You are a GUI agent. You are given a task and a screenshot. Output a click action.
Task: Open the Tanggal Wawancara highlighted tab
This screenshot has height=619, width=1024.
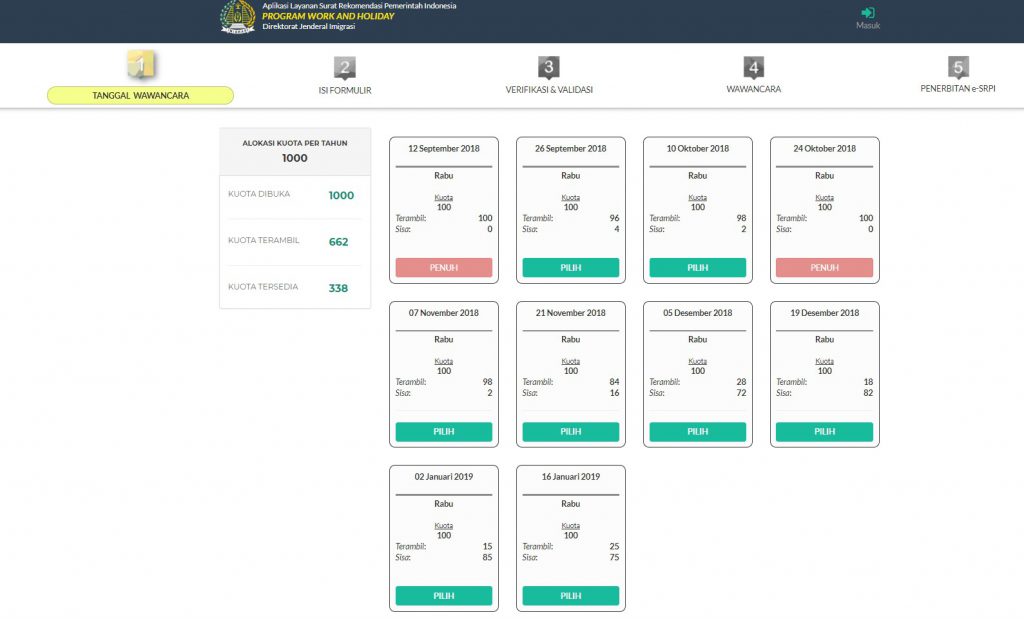pyautogui.click(x=140, y=95)
